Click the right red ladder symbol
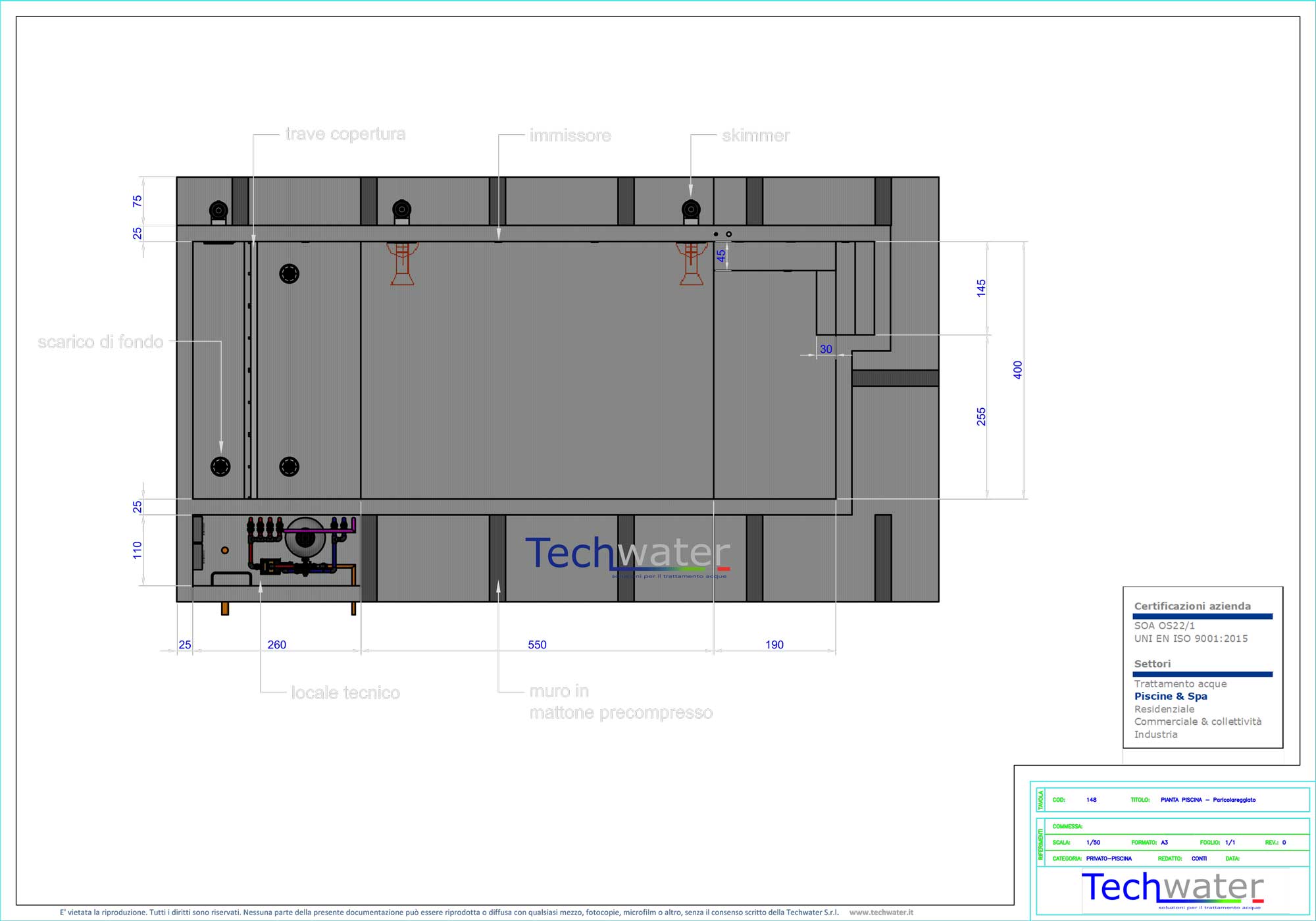The width and height of the screenshot is (1316, 921). coord(691,263)
